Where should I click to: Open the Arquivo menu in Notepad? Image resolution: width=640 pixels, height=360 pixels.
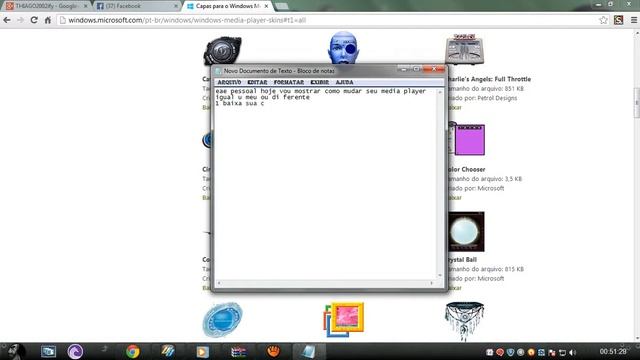tap(229, 82)
